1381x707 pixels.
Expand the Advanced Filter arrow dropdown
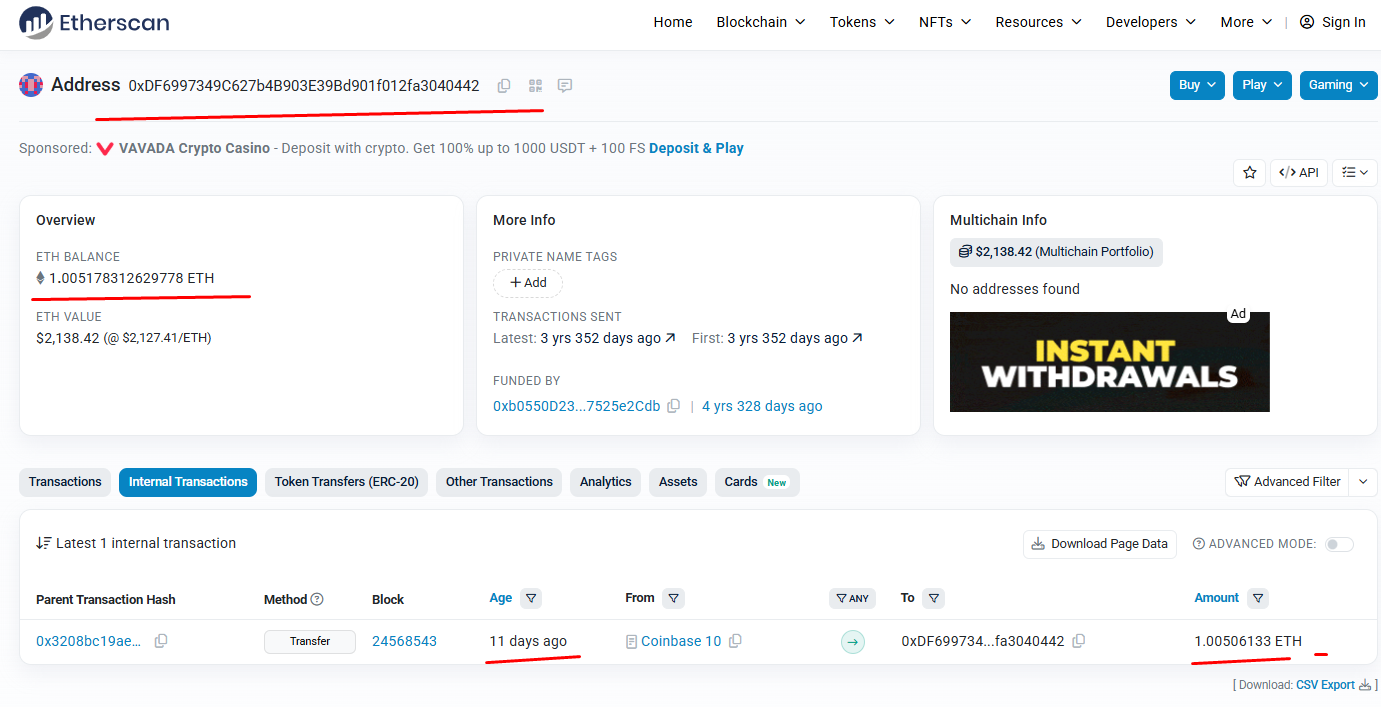click(1362, 482)
